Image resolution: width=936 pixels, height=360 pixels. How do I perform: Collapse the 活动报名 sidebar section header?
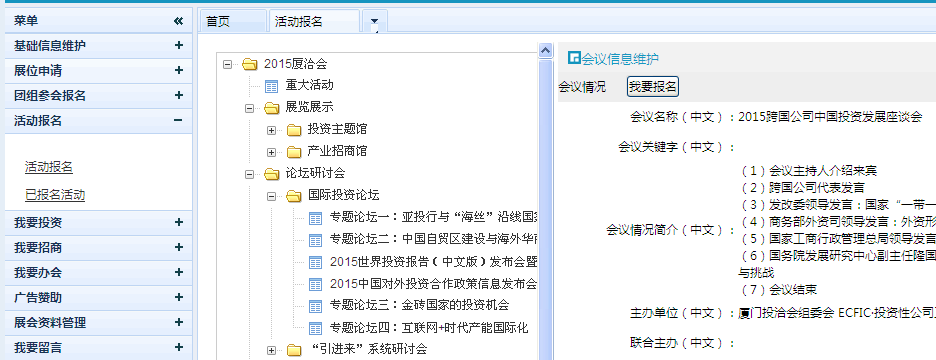tap(178, 121)
